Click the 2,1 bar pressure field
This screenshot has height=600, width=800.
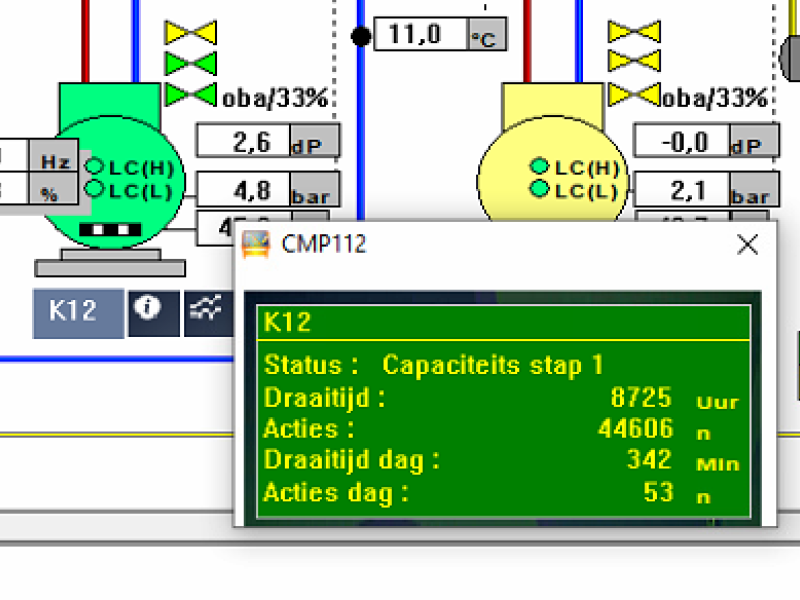click(x=682, y=188)
